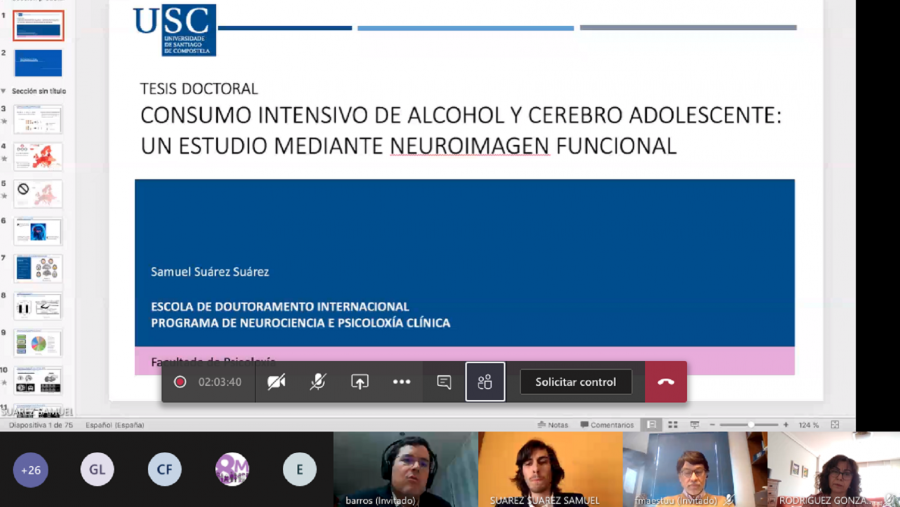Unmute the microphone in meeting toolbar
Screen dimensions: 900x507
point(318,382)
